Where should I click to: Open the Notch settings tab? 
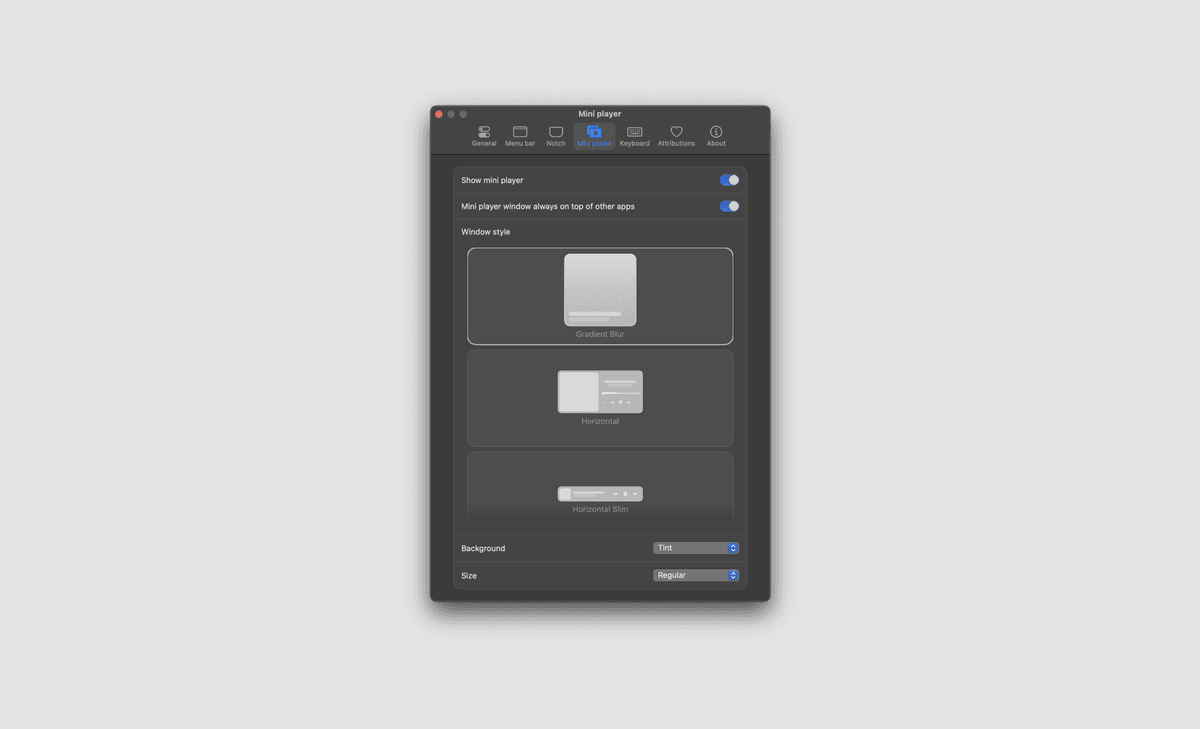coord(556,137)
